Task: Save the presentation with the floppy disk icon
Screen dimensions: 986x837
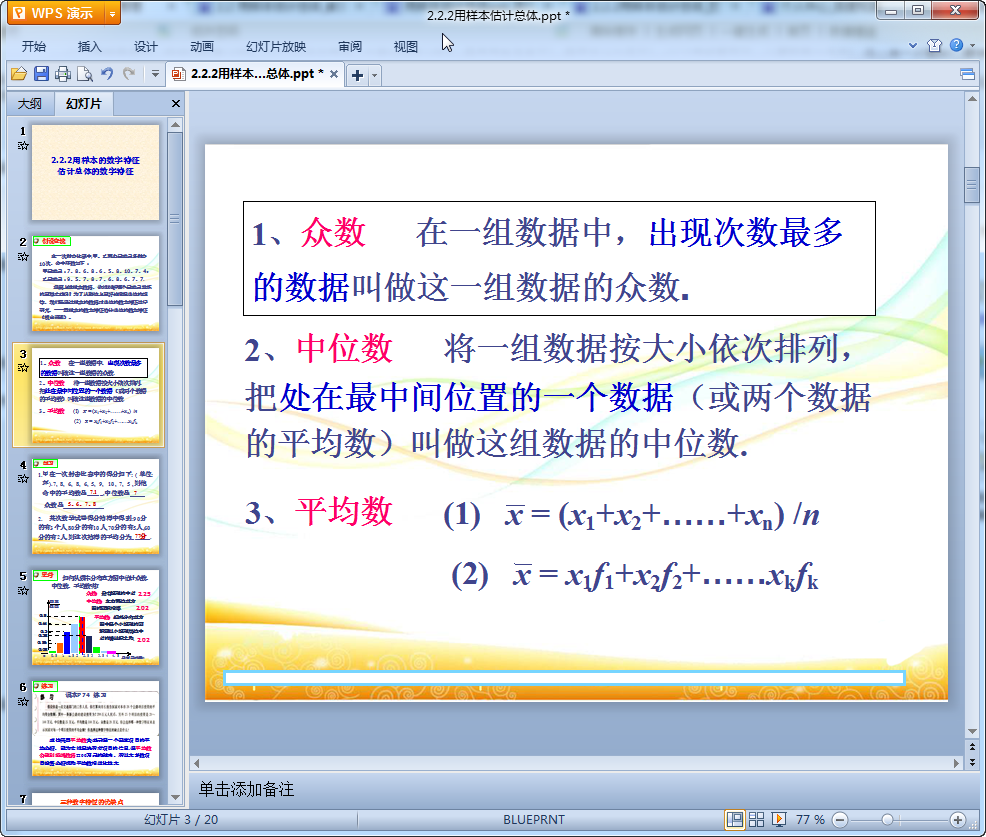Action: [41, 74]
